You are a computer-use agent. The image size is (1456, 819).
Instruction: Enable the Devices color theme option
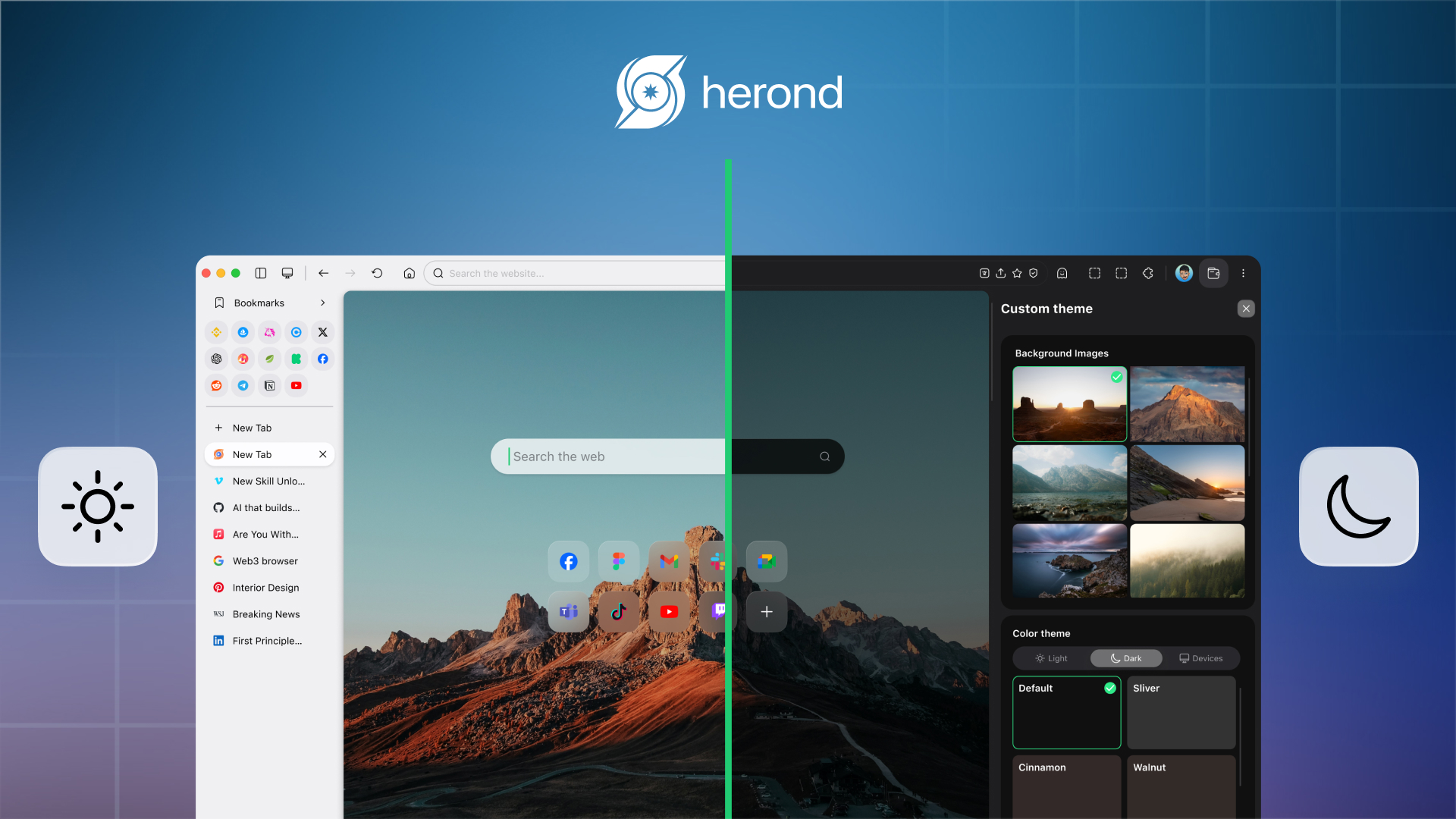pos(1201,657)
